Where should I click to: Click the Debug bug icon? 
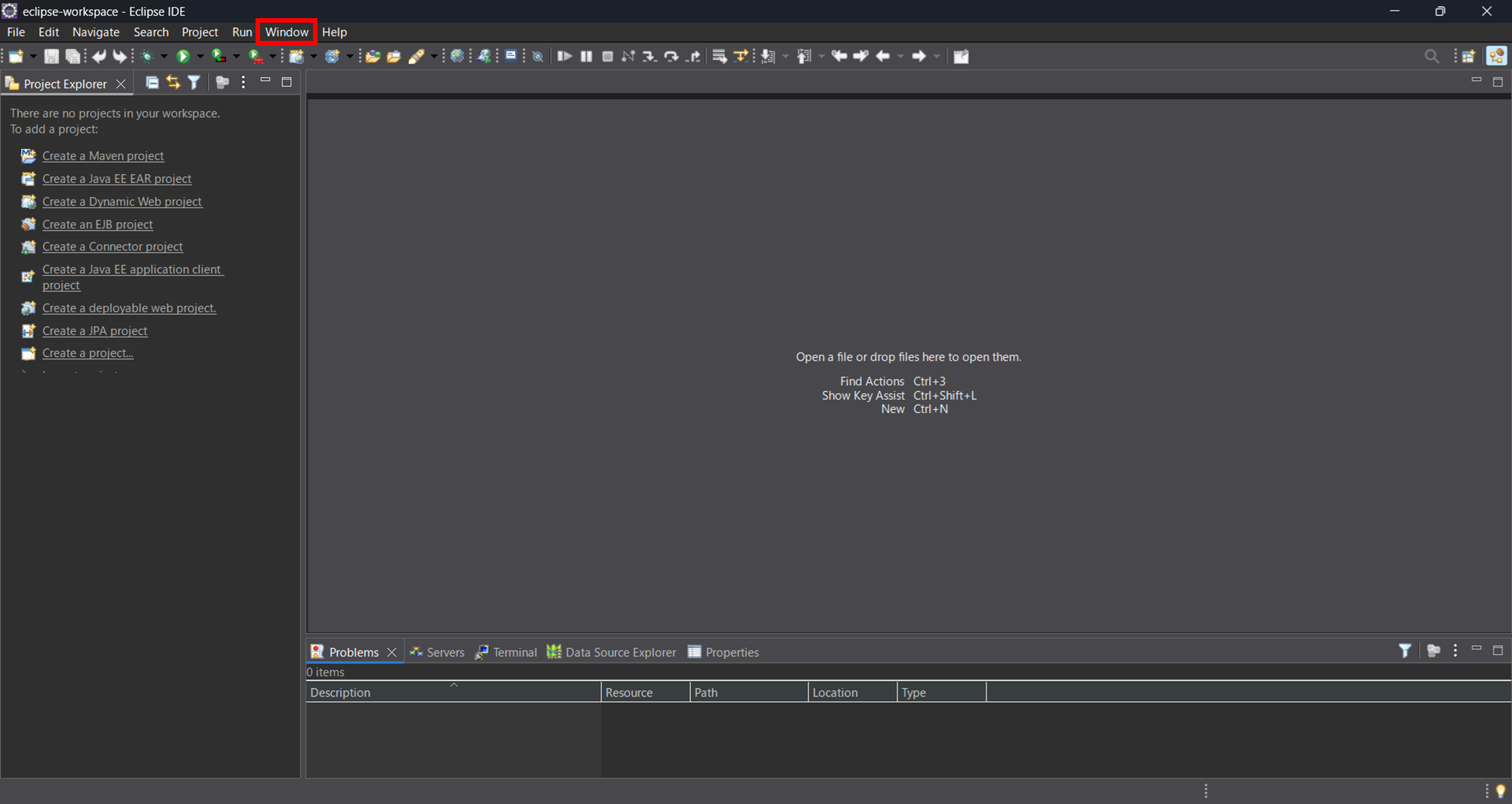click(147, 56)
